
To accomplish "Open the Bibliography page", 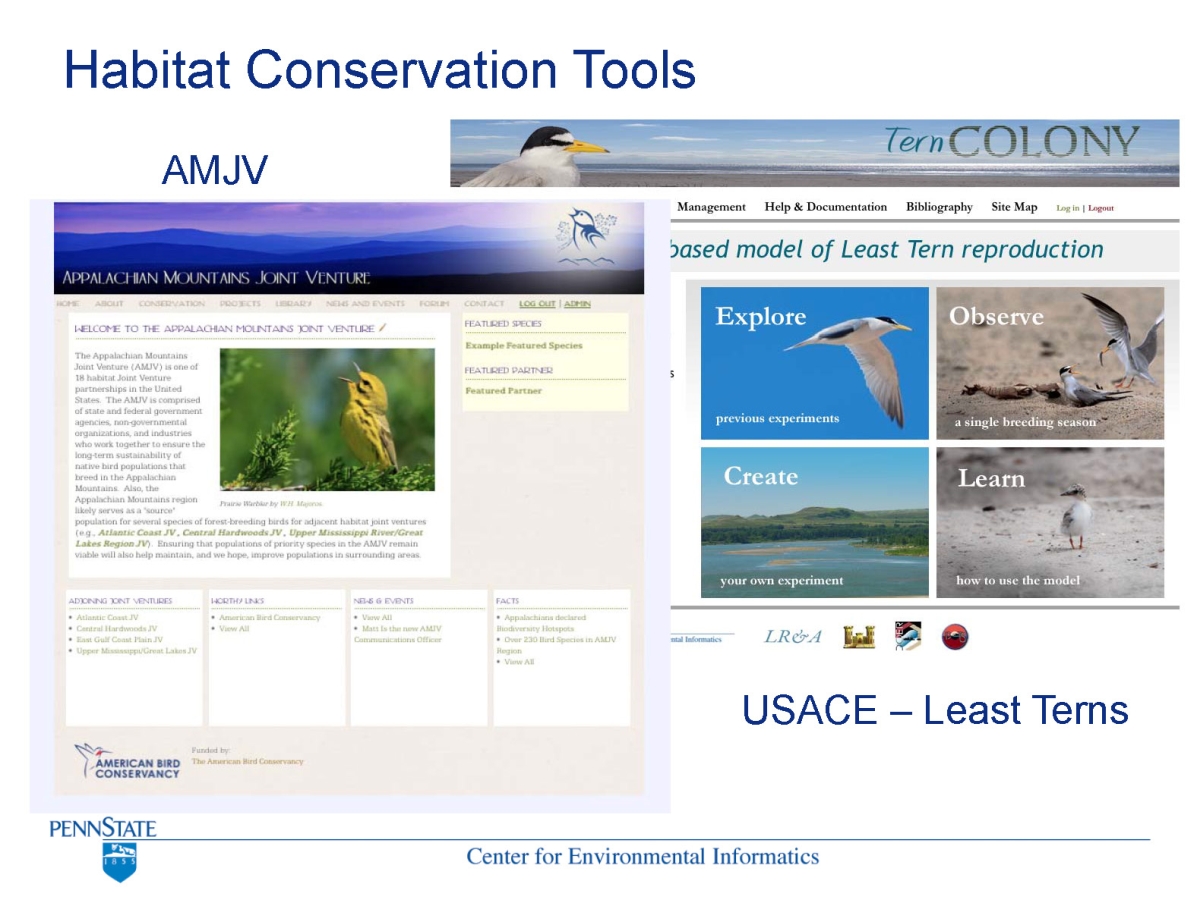I will (939, 207).
